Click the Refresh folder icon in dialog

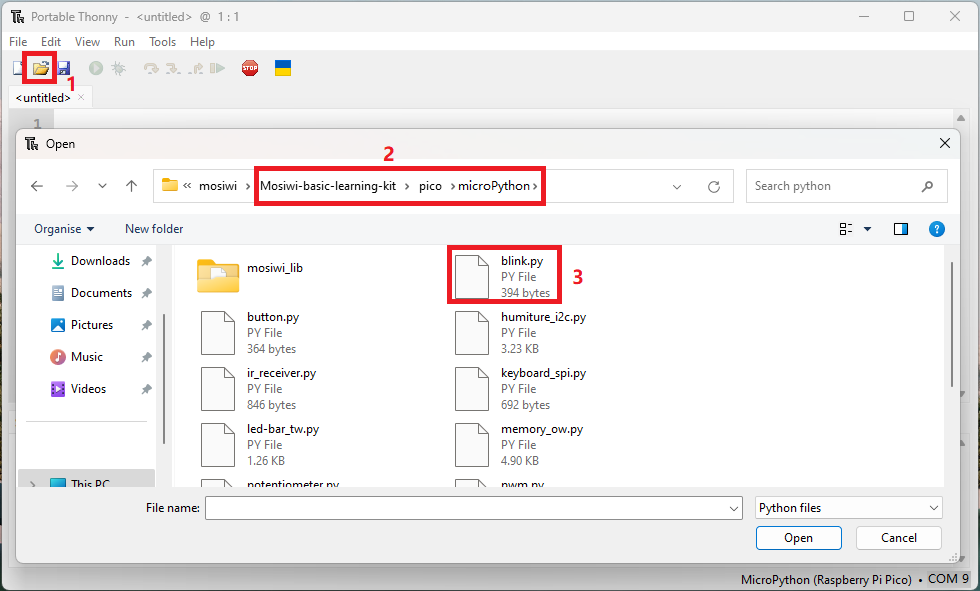click(714, 186)
